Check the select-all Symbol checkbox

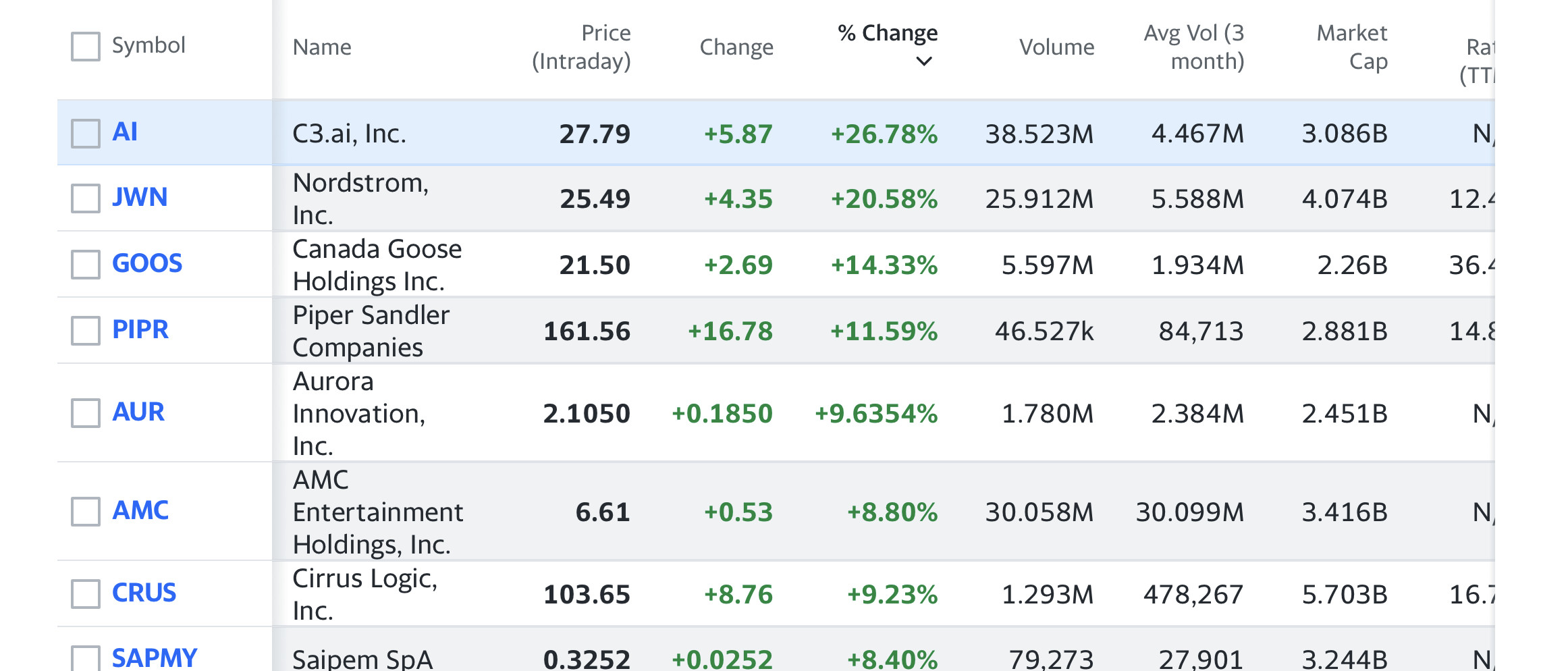tap(86, 47)
